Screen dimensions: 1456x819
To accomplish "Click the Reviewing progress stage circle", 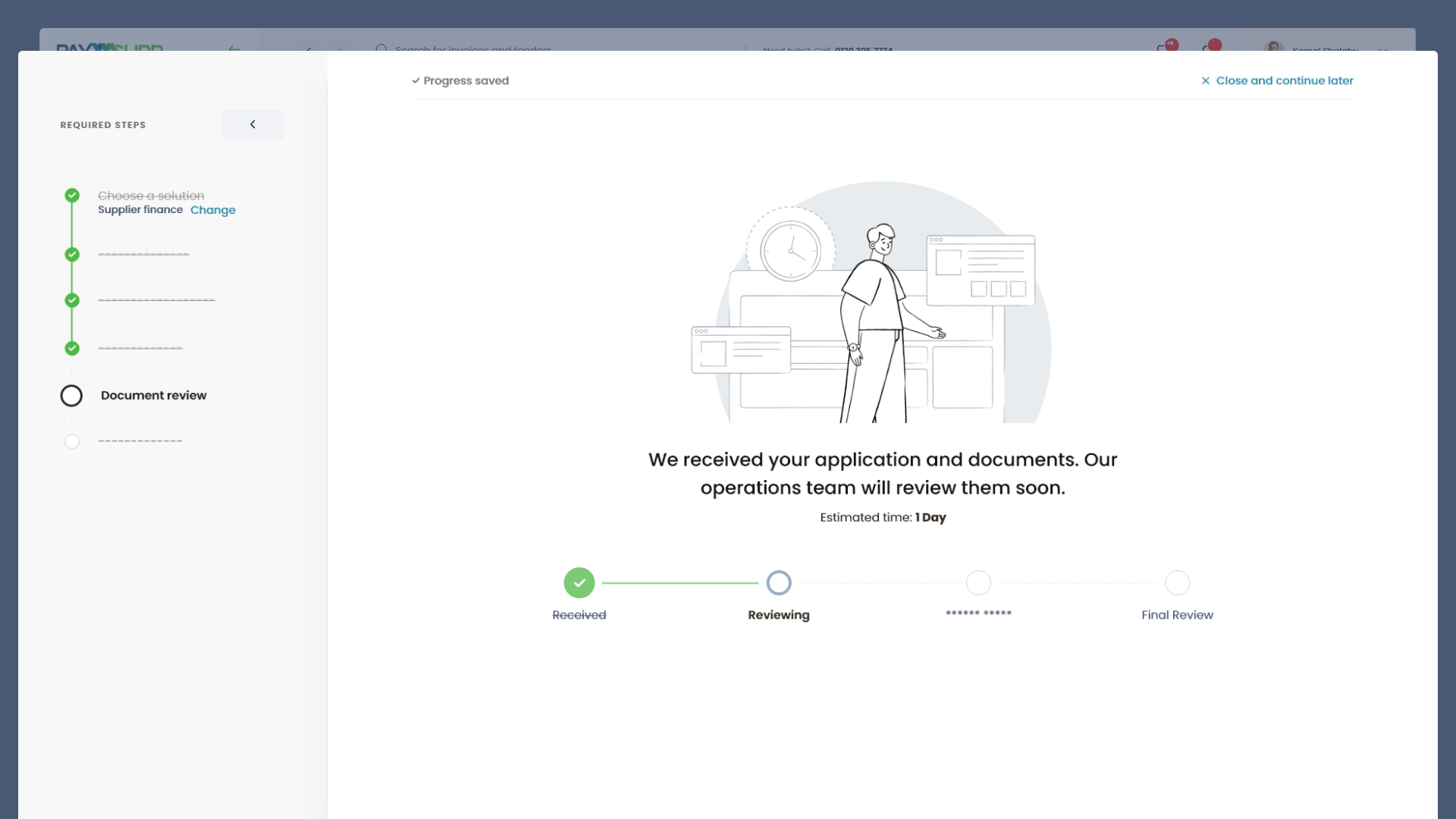I will [779, 583].
